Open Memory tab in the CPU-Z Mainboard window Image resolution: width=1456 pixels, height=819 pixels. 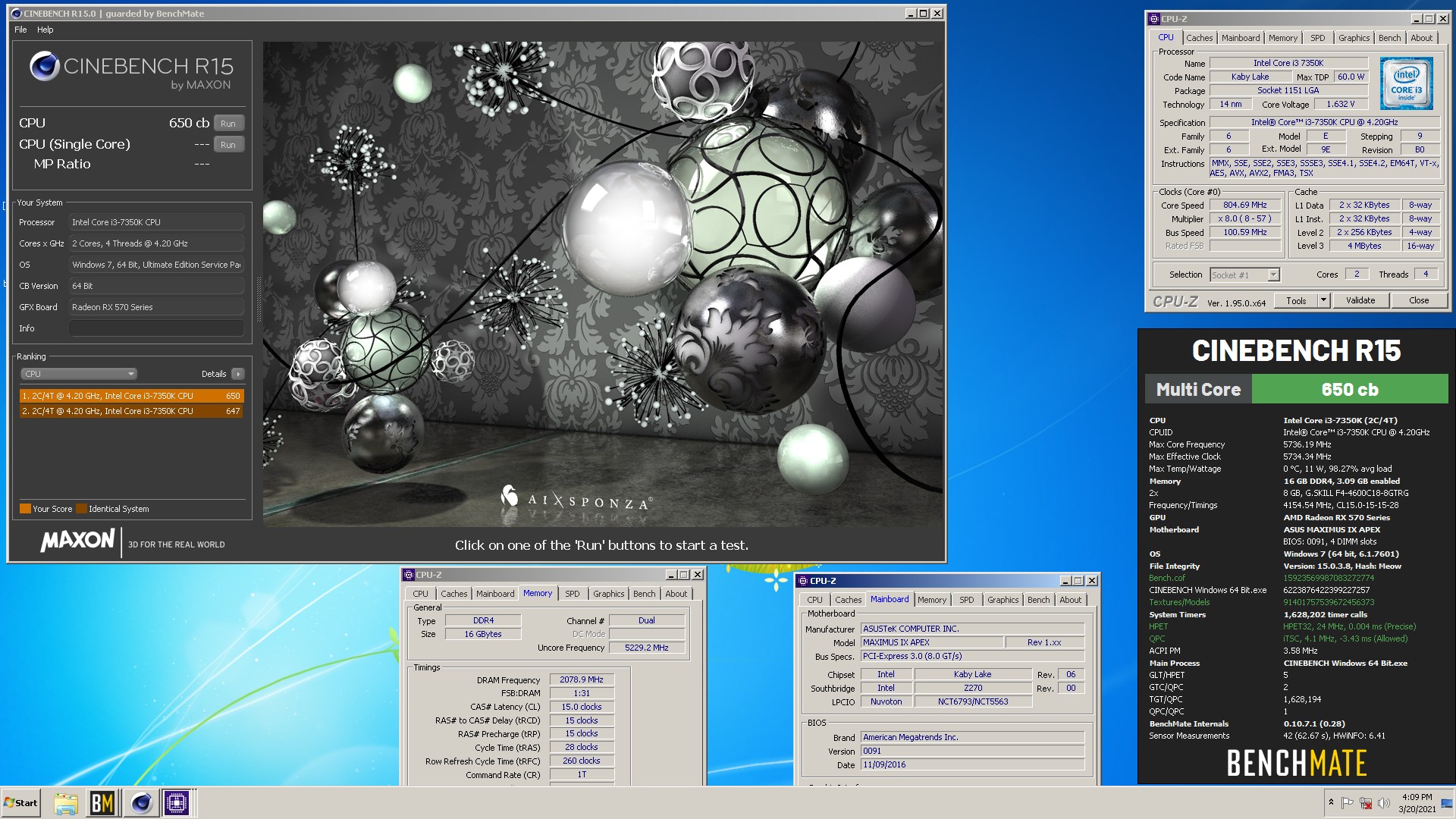tap(932, 600)
